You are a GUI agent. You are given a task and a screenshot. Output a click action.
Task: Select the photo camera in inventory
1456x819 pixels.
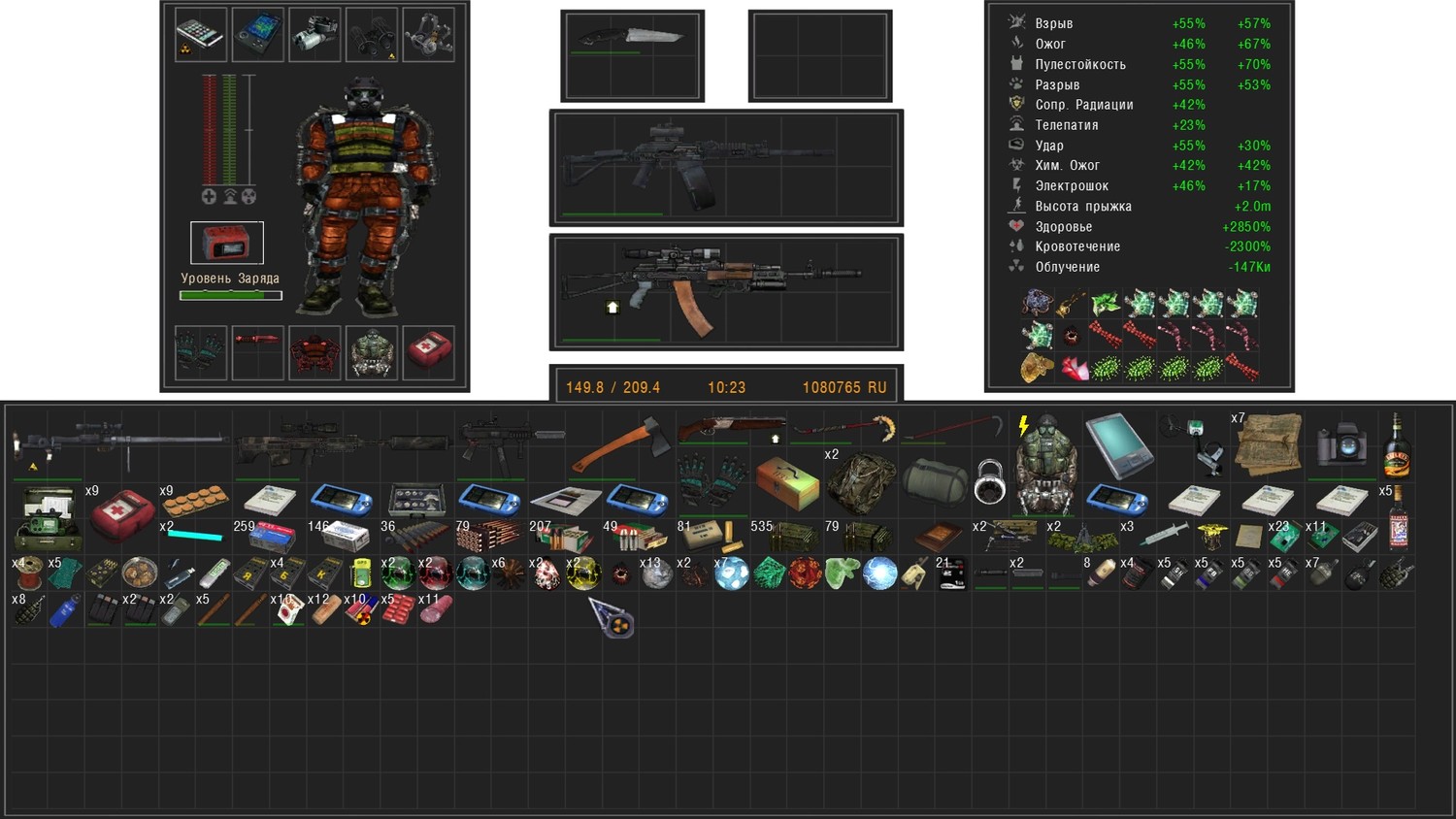click(x=1341, y=445)
